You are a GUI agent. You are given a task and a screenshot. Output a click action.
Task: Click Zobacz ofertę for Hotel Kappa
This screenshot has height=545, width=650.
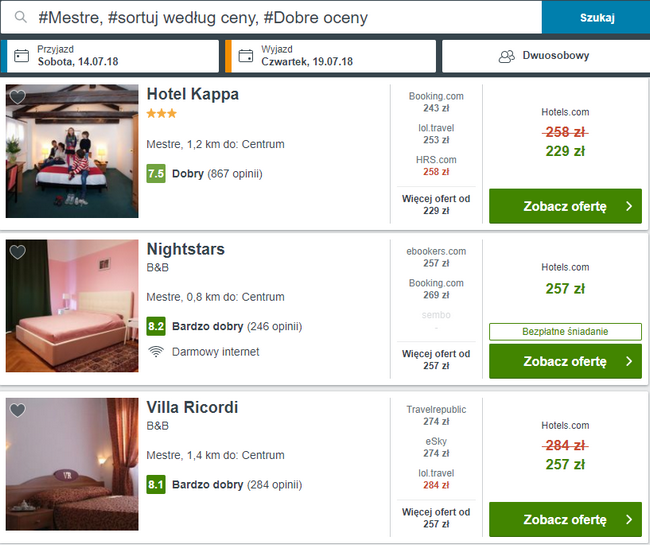click(565, 206)
